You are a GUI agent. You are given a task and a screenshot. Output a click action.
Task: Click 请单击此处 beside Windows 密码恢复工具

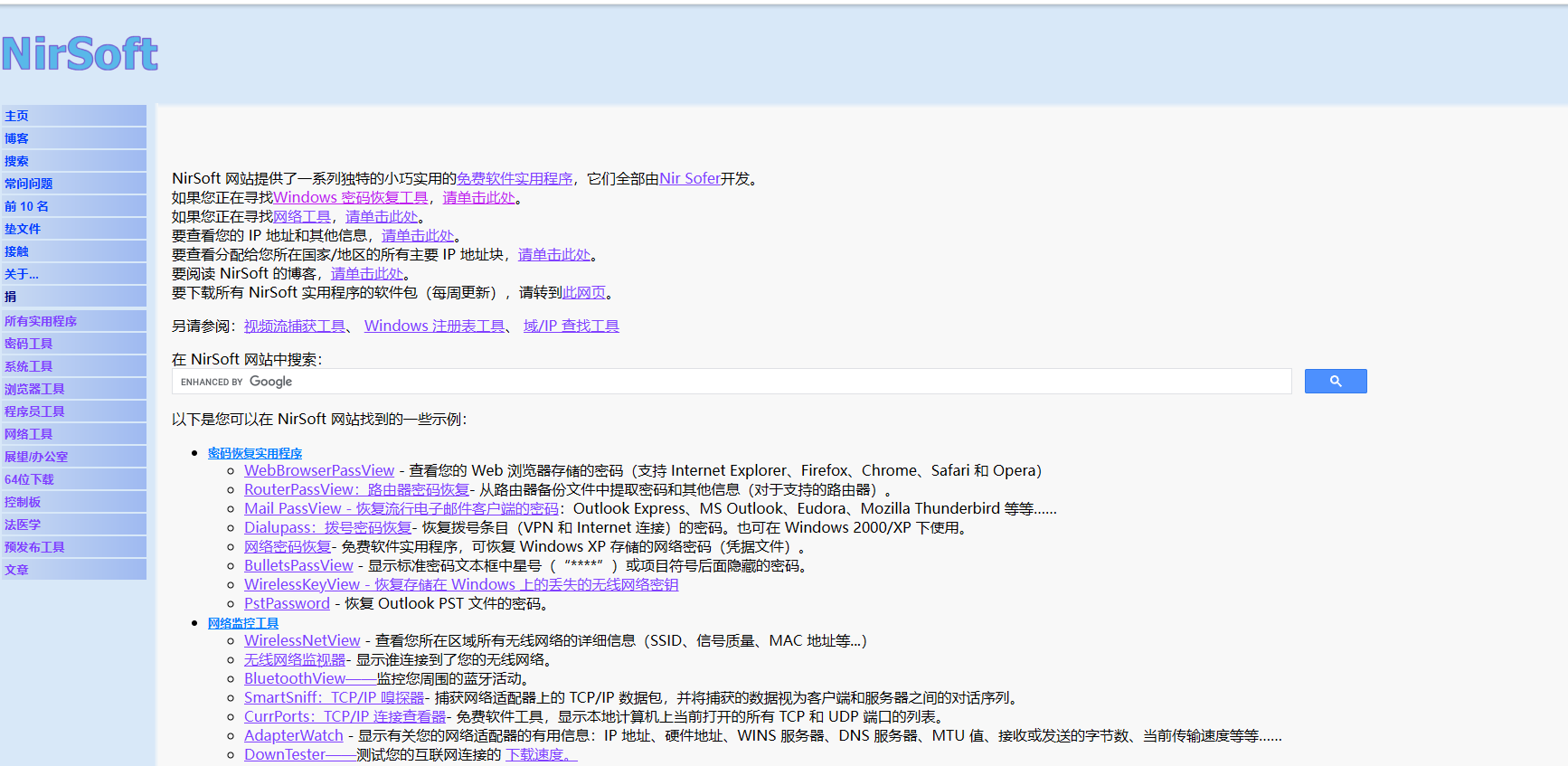coord(478,197)
